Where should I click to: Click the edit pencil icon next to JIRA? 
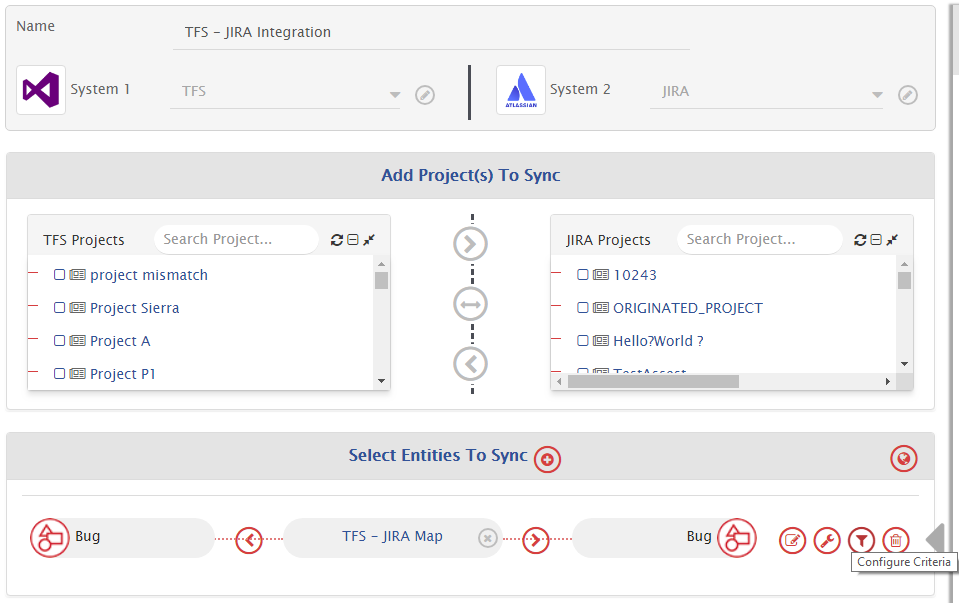(x=907, y=95)
